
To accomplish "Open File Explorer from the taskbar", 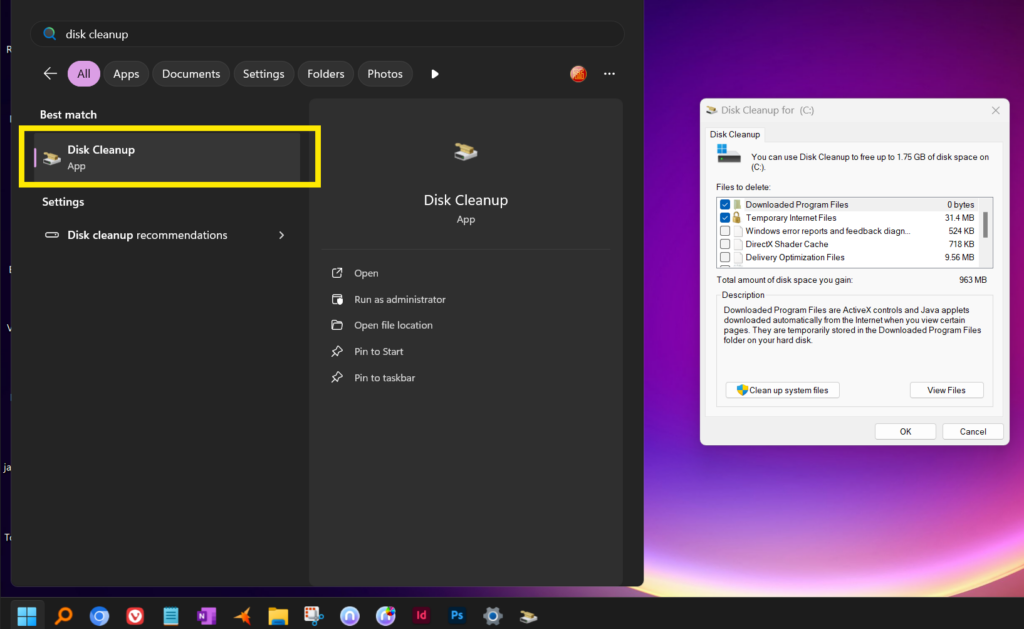I will point(278,615).
